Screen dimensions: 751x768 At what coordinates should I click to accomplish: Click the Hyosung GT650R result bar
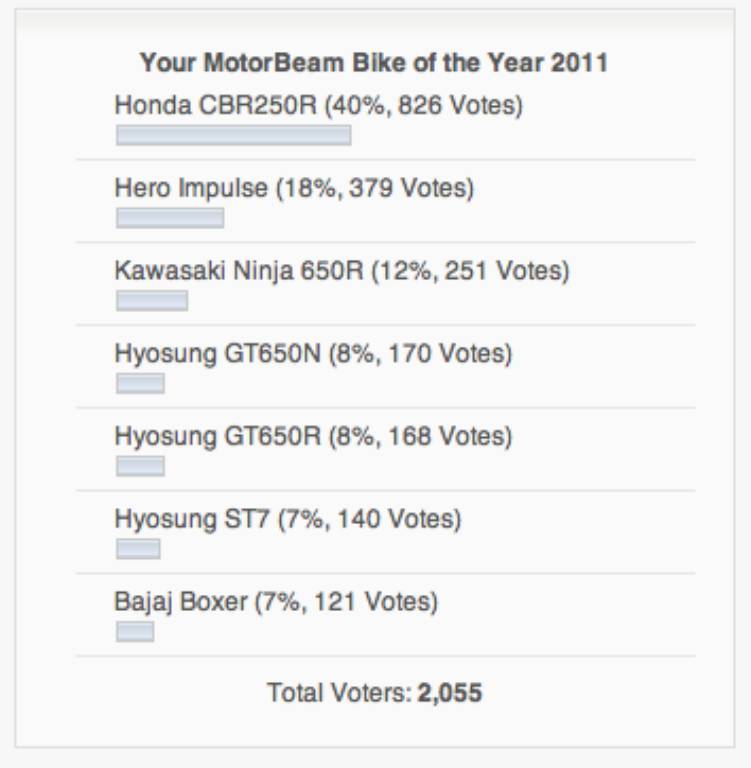point(140,466)
